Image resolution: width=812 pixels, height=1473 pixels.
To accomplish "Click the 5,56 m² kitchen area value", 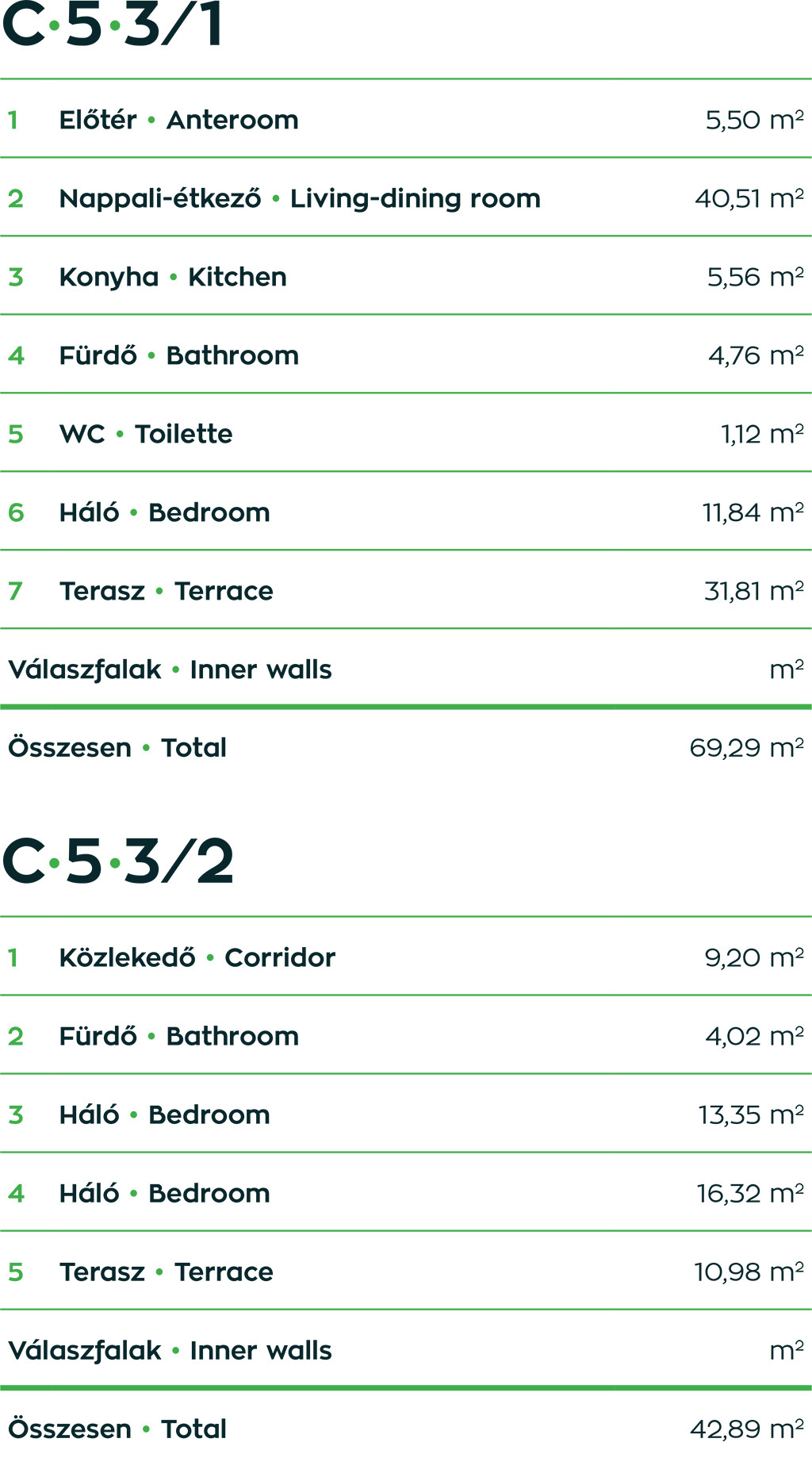I will 755,277.
